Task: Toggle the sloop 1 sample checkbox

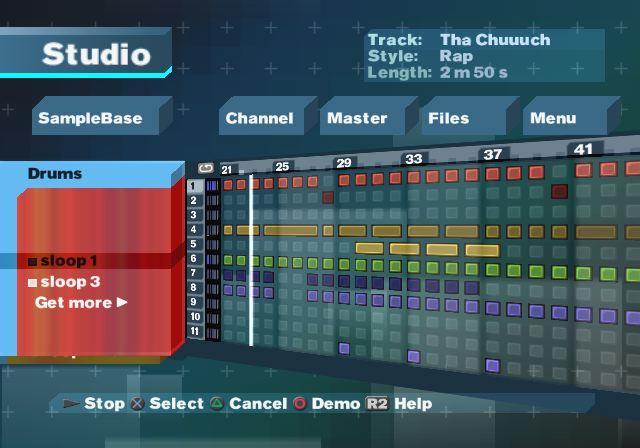Action: coord(33,262)
